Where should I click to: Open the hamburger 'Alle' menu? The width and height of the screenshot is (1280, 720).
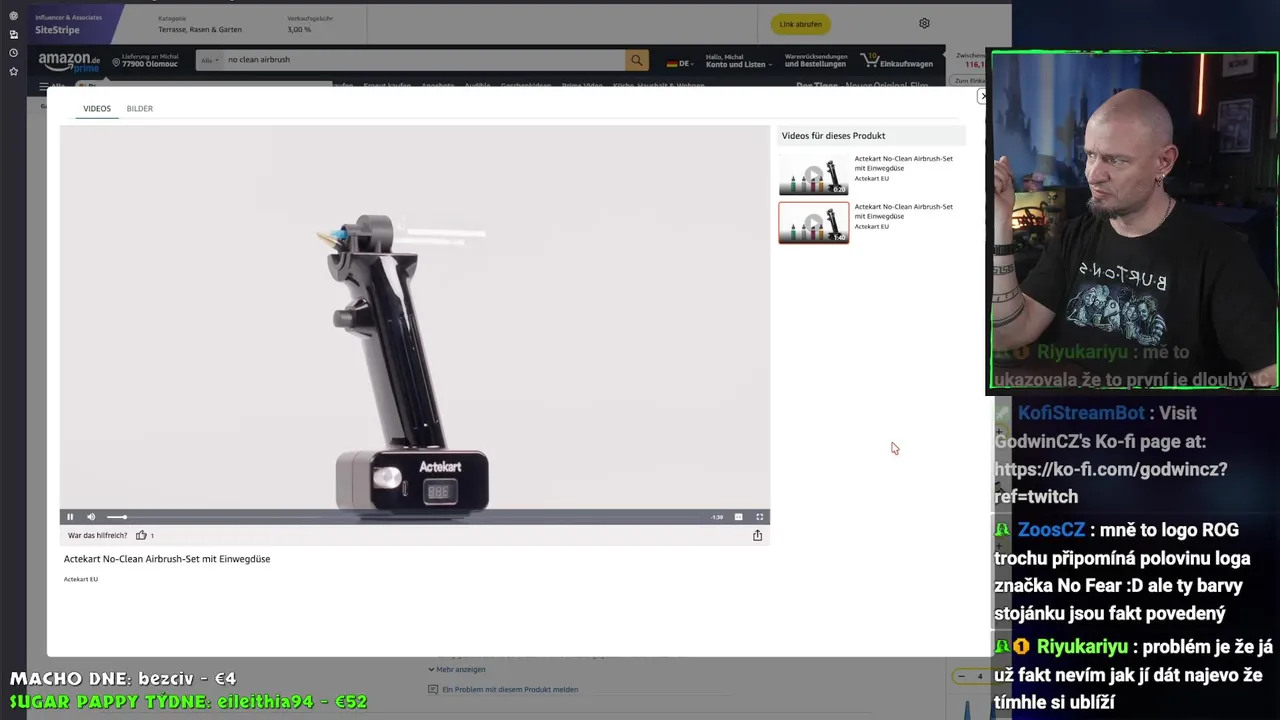tap(50, 86)
